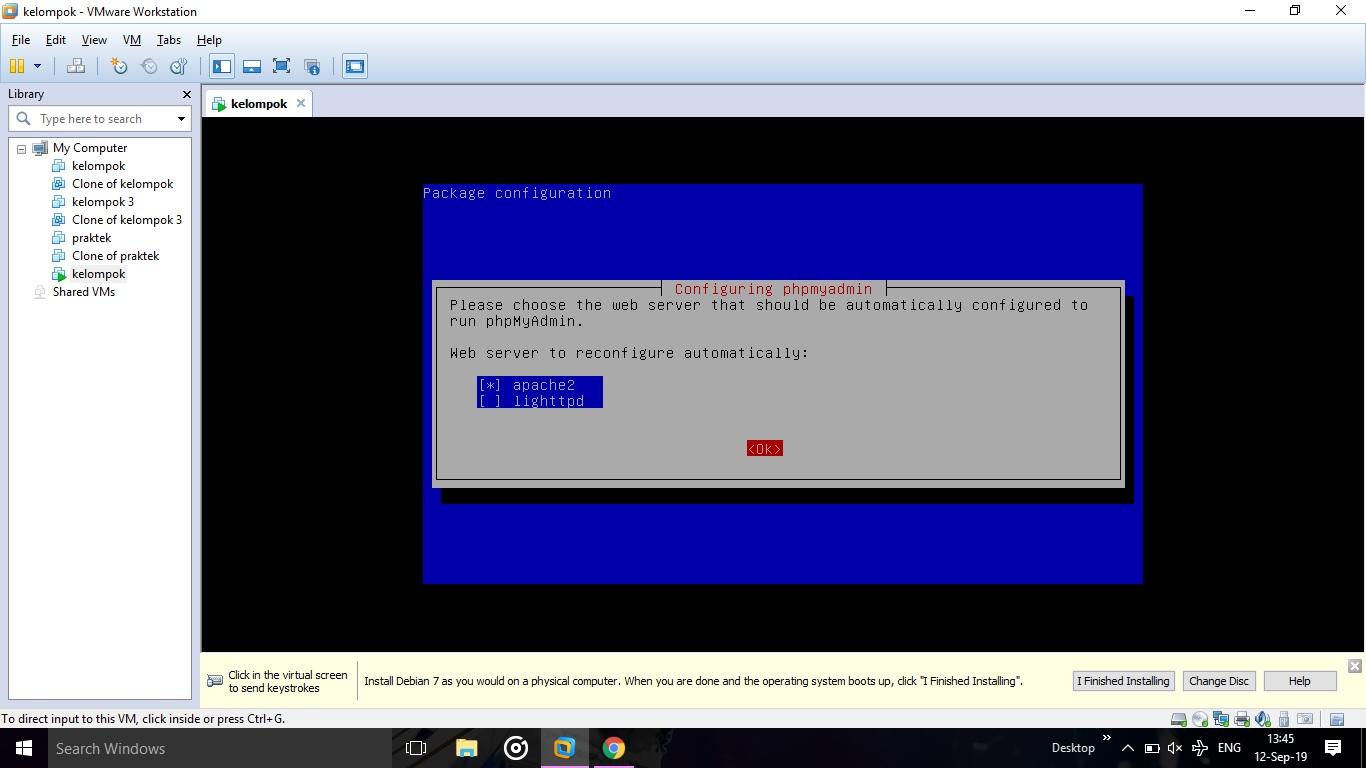Toggle the library sidebar view icon

coord(222,66)
